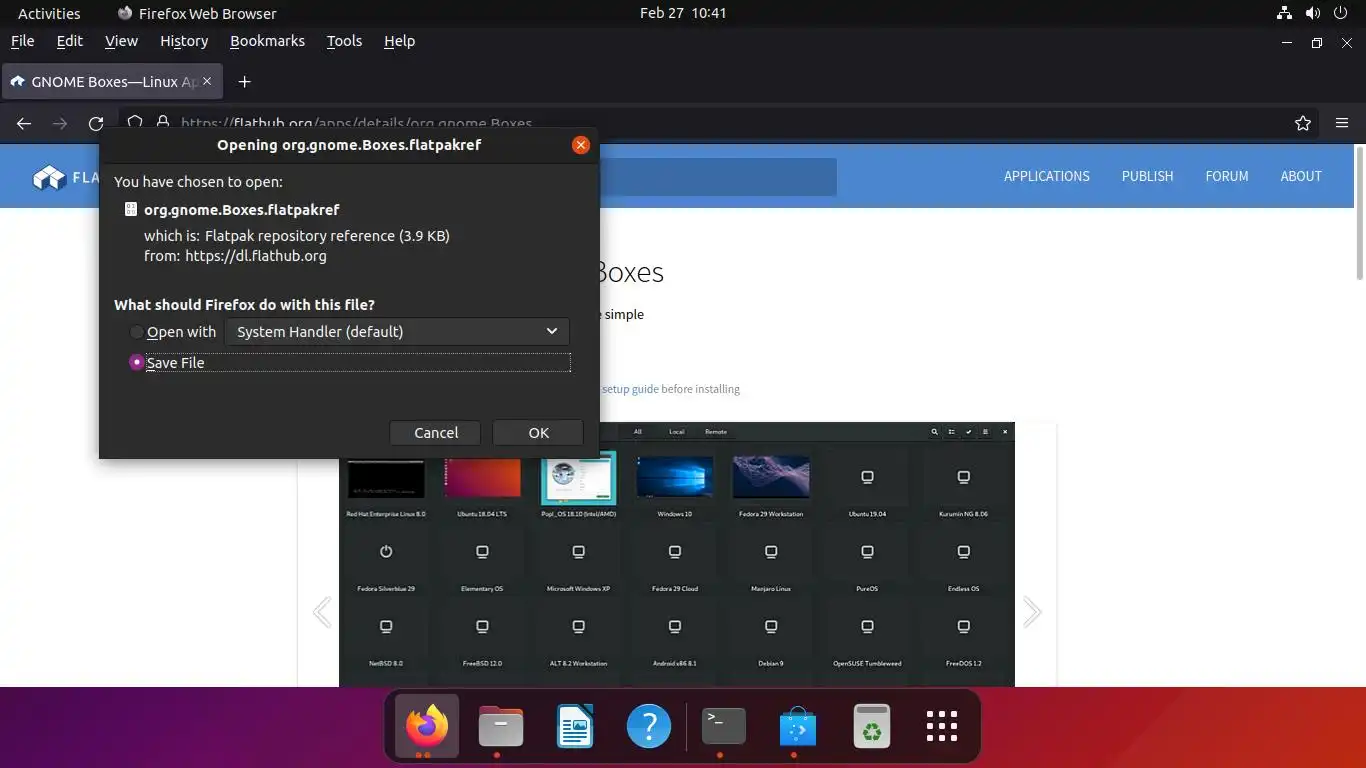Click the search magnifier in the Boxes screenshot
The width and height of the screenshot is (1366, 768).
click(934, 432)
